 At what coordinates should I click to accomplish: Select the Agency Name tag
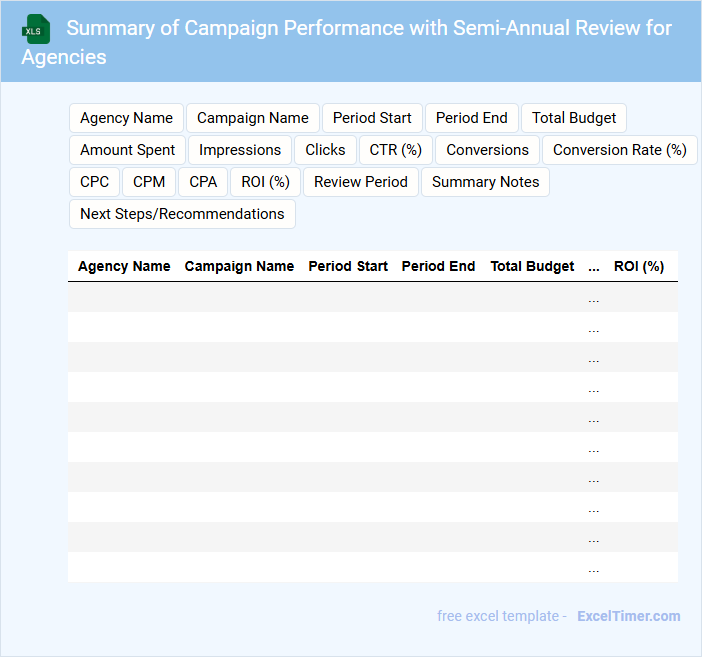tap(126, 118)
